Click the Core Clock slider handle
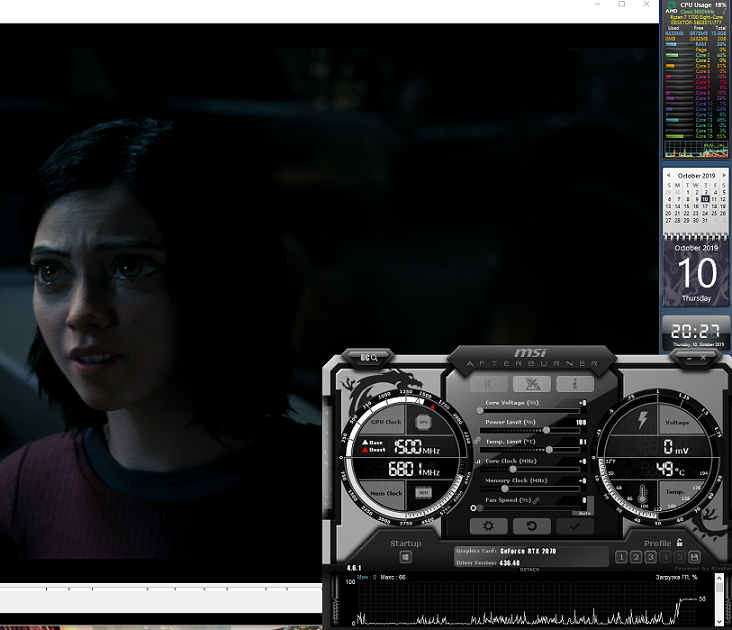 click(x=513, y=468)
